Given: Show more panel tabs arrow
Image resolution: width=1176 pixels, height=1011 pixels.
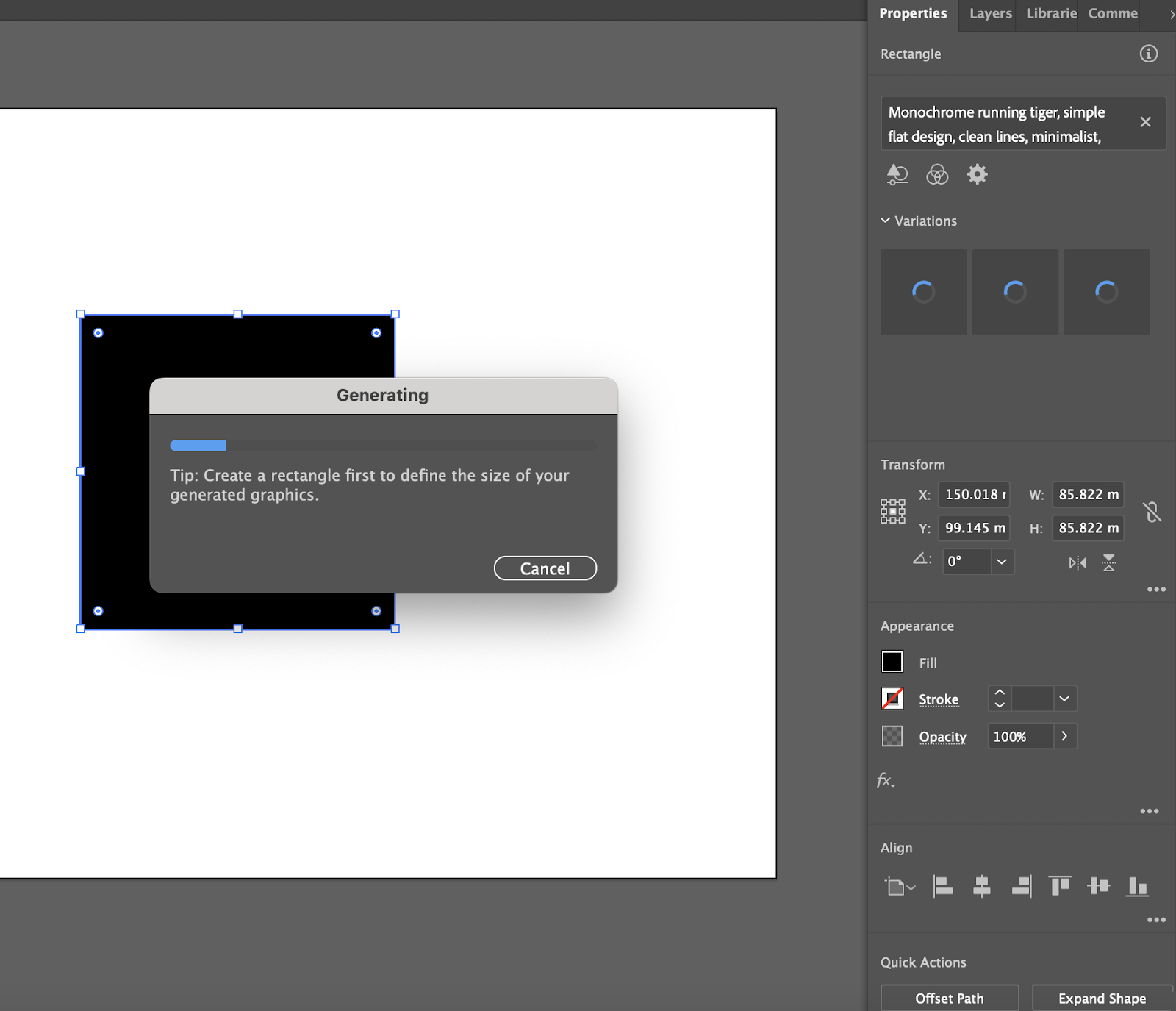Looking at the screenshot, I should click(x=1172, y=14).
